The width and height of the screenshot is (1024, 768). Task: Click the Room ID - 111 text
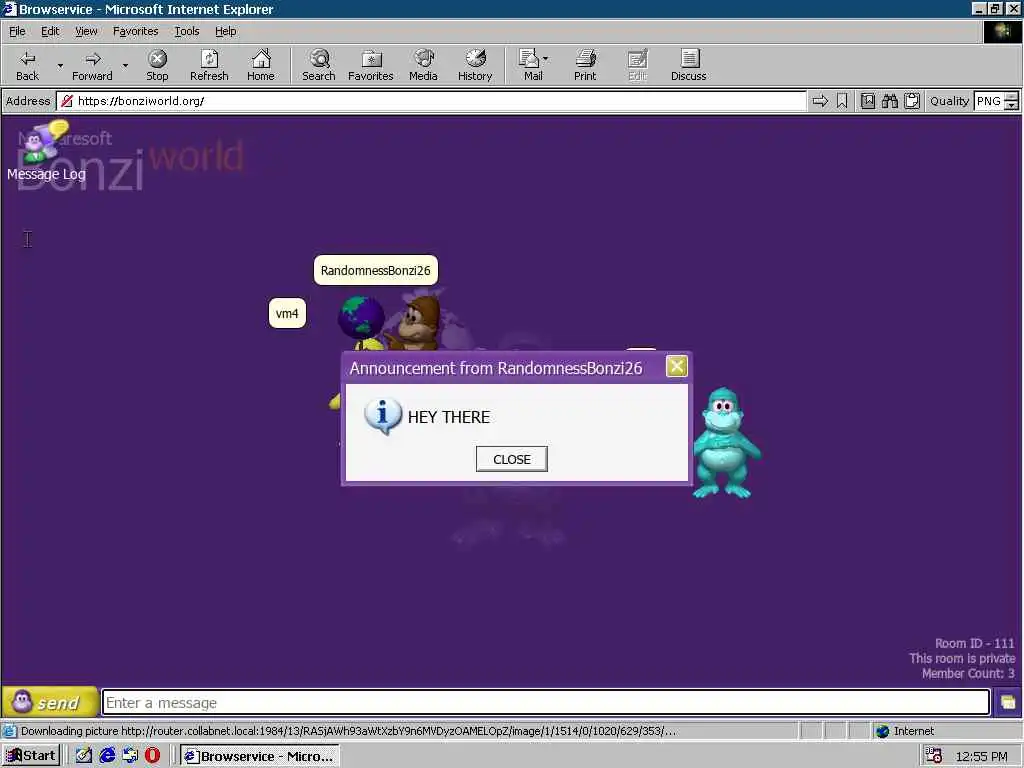974,643
